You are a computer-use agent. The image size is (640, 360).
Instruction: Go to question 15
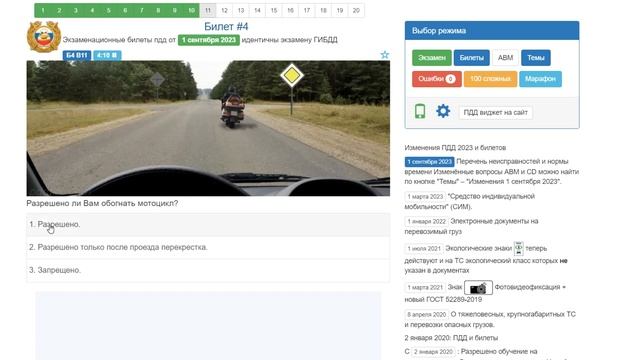pyautogui.click(x=274, y=11)
